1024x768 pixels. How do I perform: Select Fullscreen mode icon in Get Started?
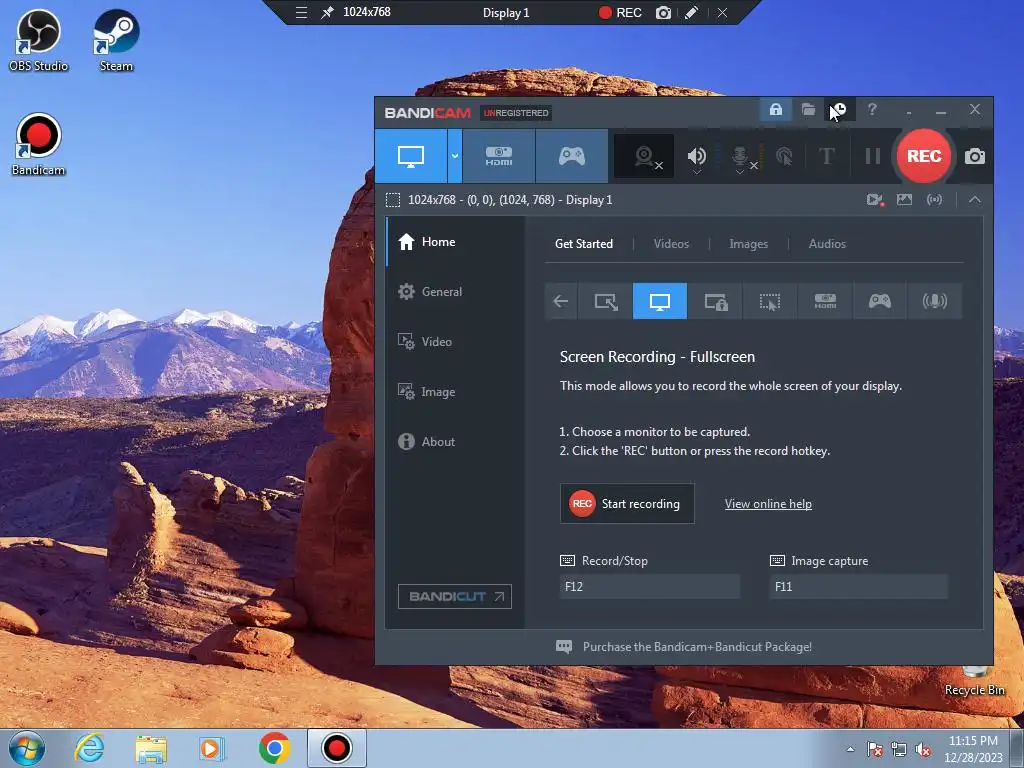coord(660,301)
